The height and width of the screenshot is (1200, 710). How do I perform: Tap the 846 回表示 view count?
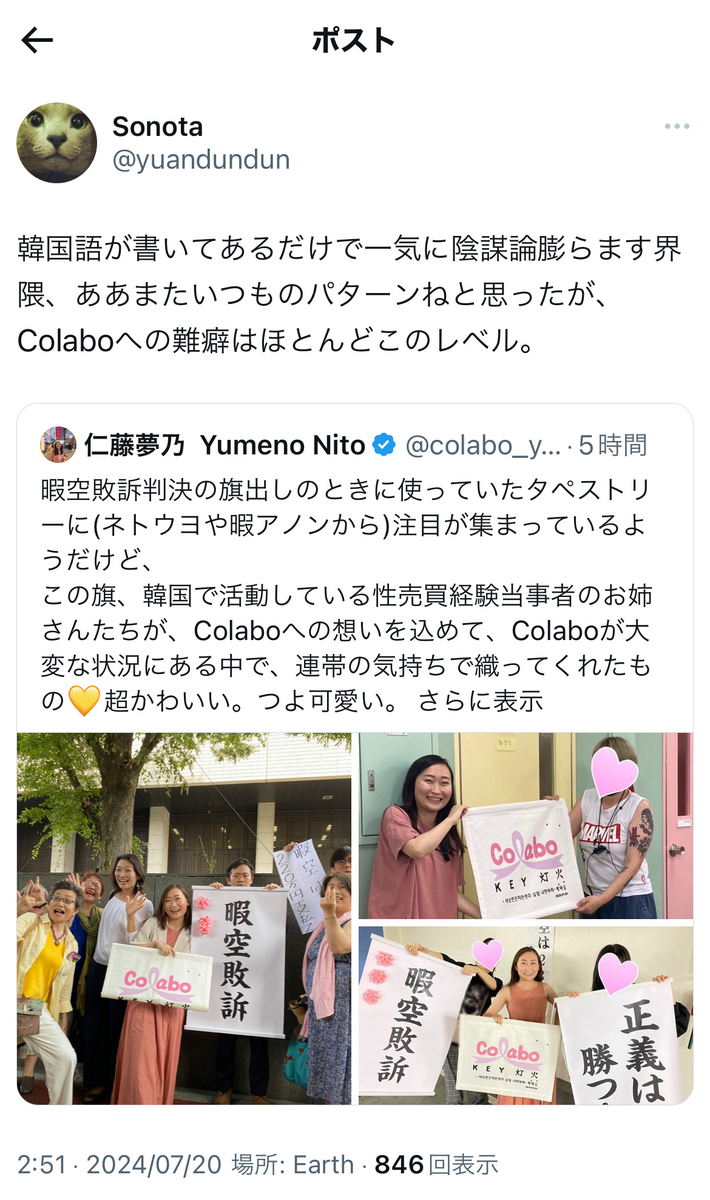pyautogui.click(x=436, y=1165)
